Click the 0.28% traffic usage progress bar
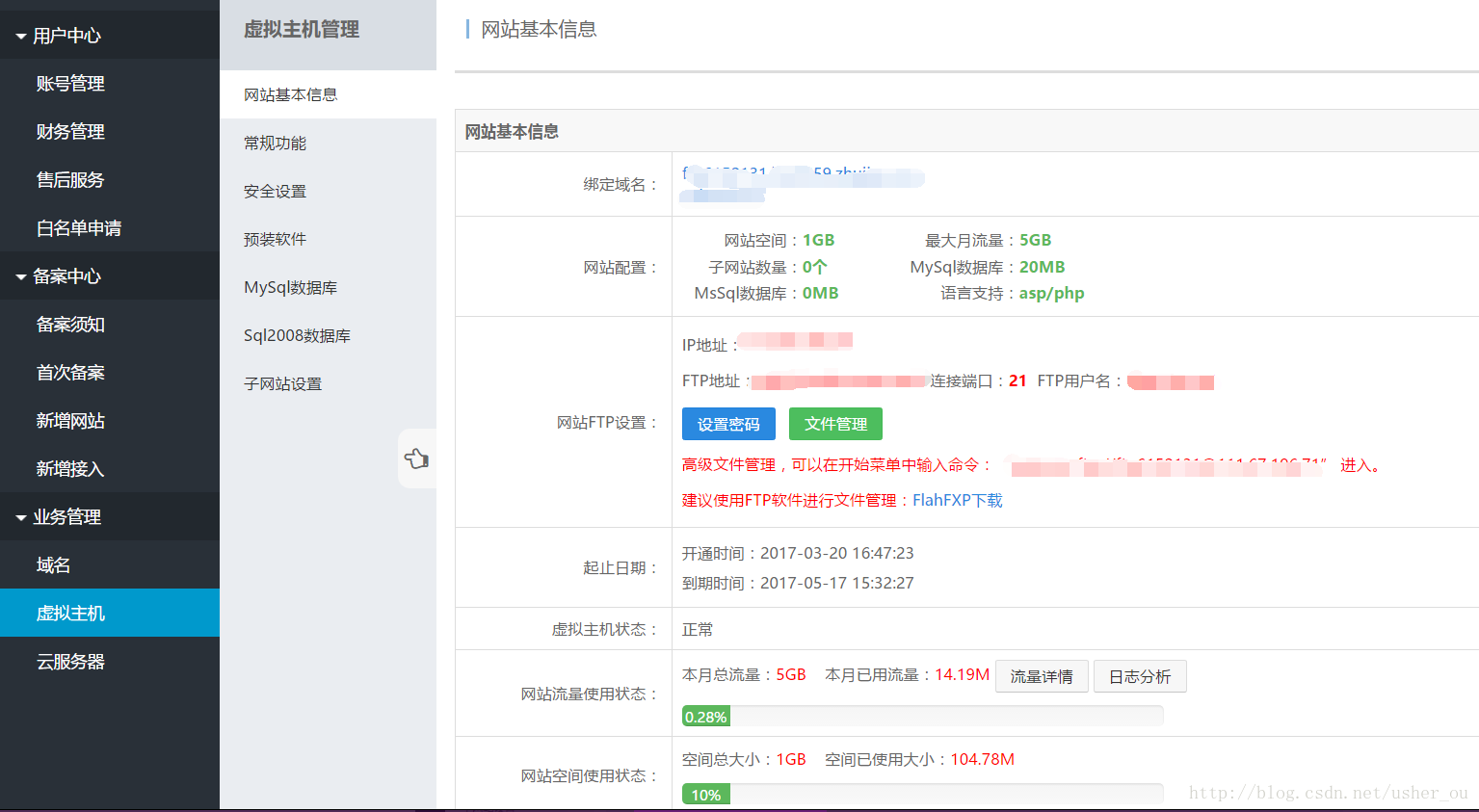The width and height of the screenshot is (1479, 812). pos(923,717)
